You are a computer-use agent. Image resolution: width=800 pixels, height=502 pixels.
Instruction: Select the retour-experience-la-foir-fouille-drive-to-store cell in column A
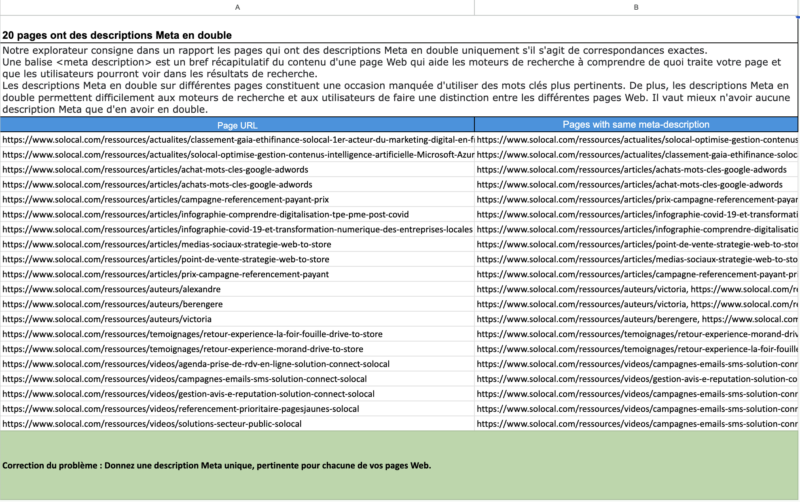click(x=237, y=334)
